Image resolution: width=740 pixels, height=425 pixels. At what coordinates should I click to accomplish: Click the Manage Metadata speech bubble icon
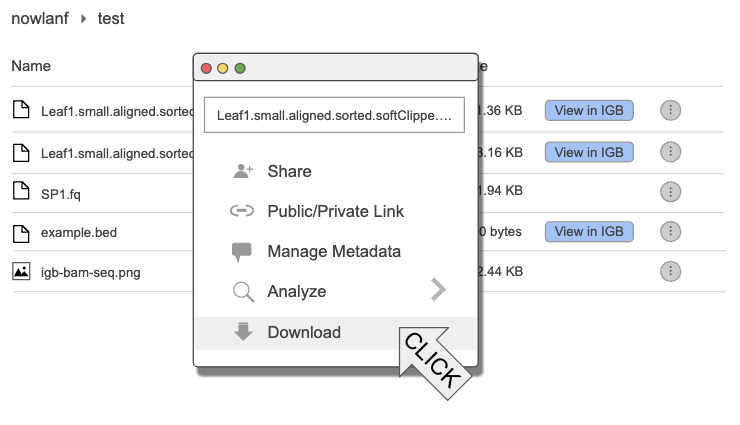(242, 252)
